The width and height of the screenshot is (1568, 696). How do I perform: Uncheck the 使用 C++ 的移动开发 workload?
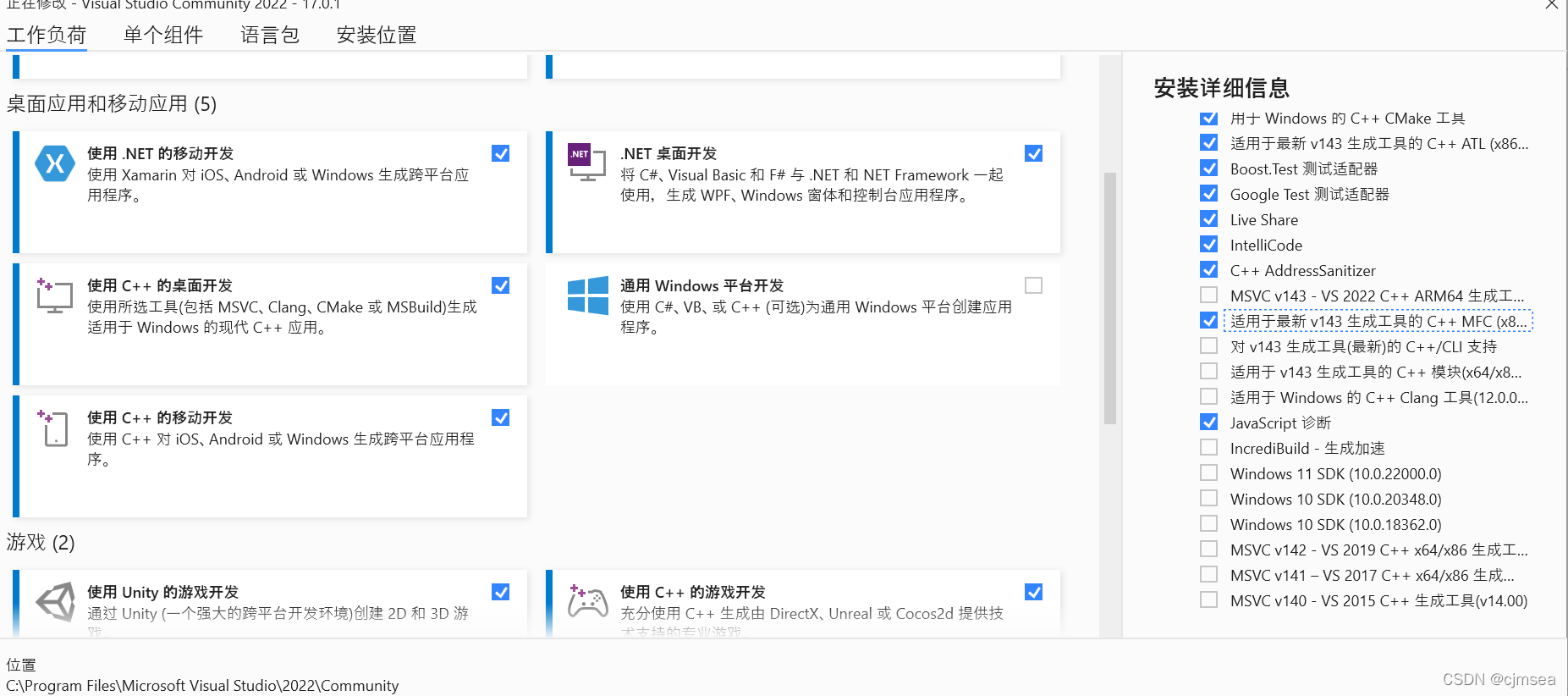501,417
